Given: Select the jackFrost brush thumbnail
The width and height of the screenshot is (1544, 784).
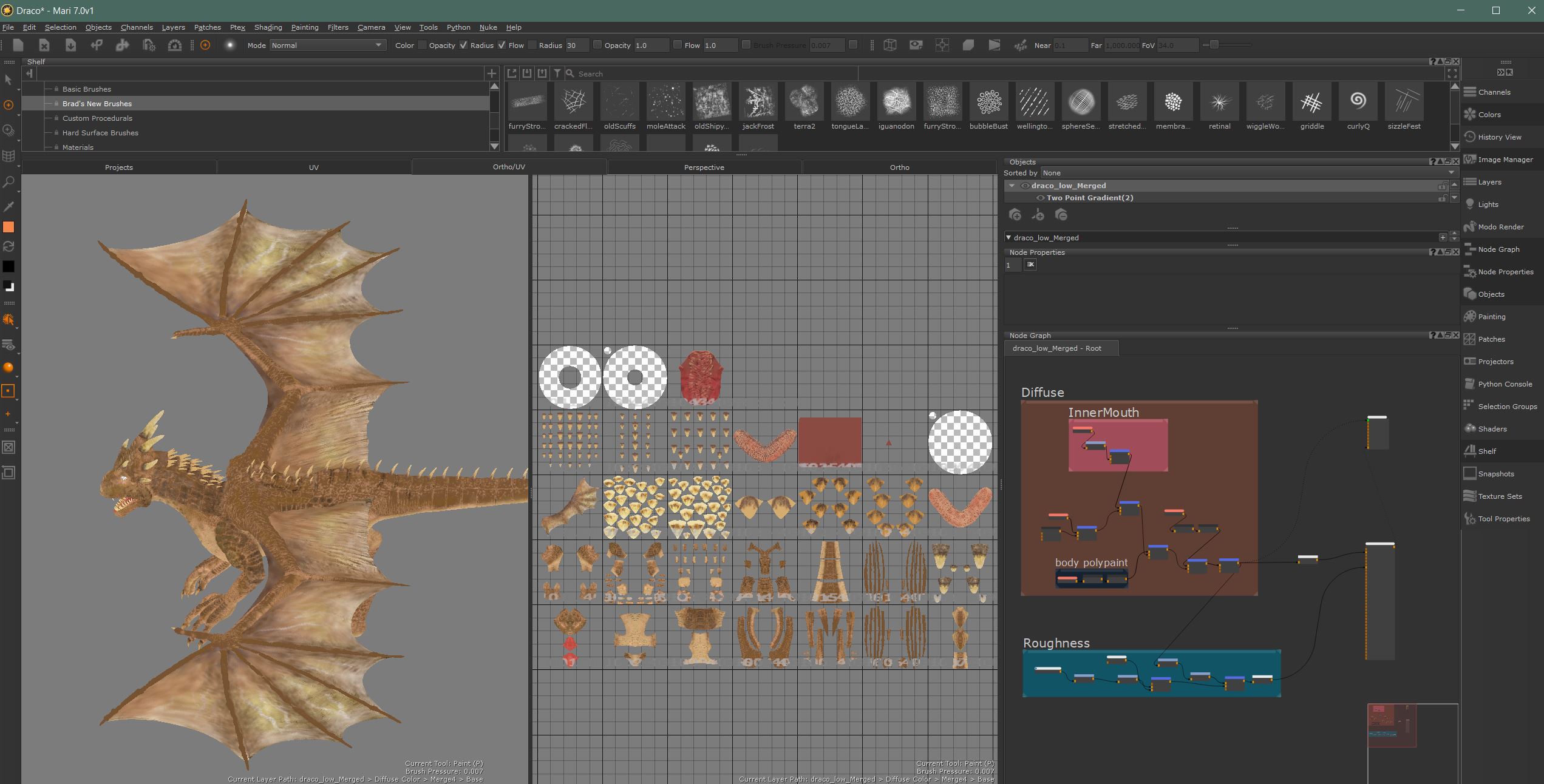Looking at the screenshot, I should pyautogui.click(x=758, y=107).
